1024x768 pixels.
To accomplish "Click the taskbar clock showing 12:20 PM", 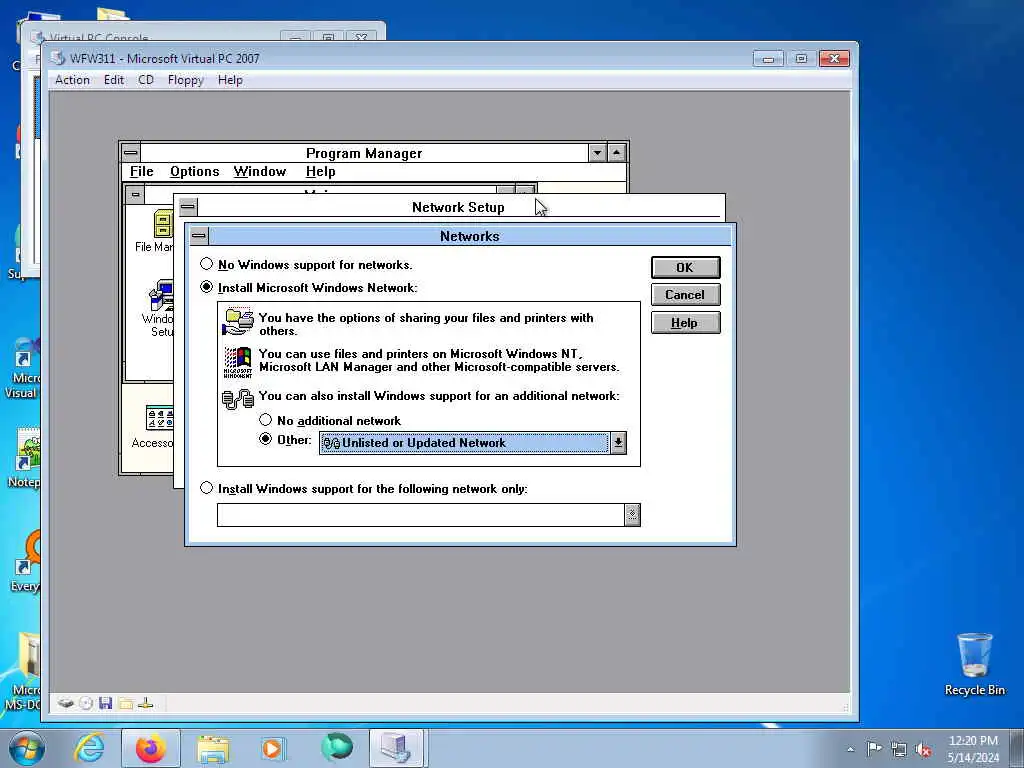I will [x=973, y=749].
